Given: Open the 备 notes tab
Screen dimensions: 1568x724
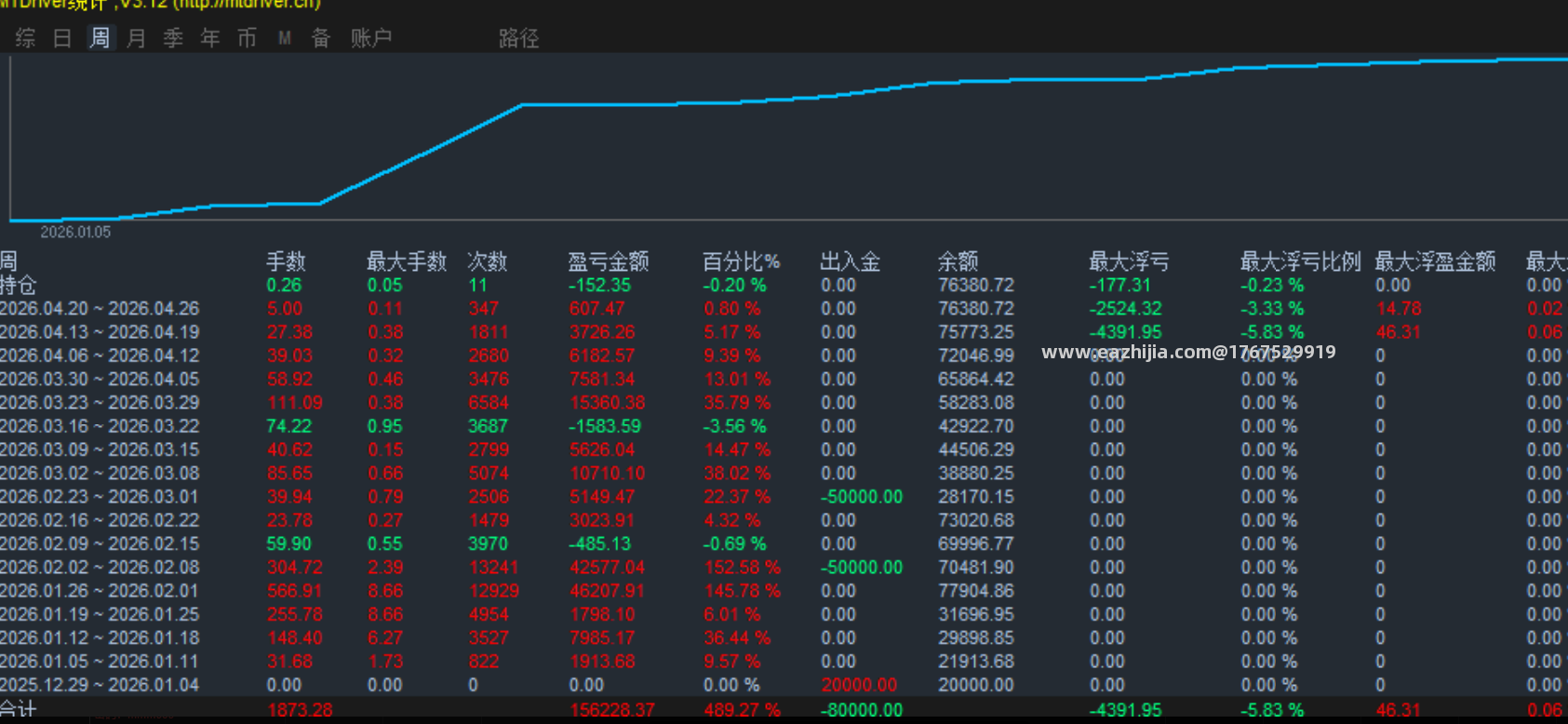Looking at the screenshot, I should click(x=321, y=38).
